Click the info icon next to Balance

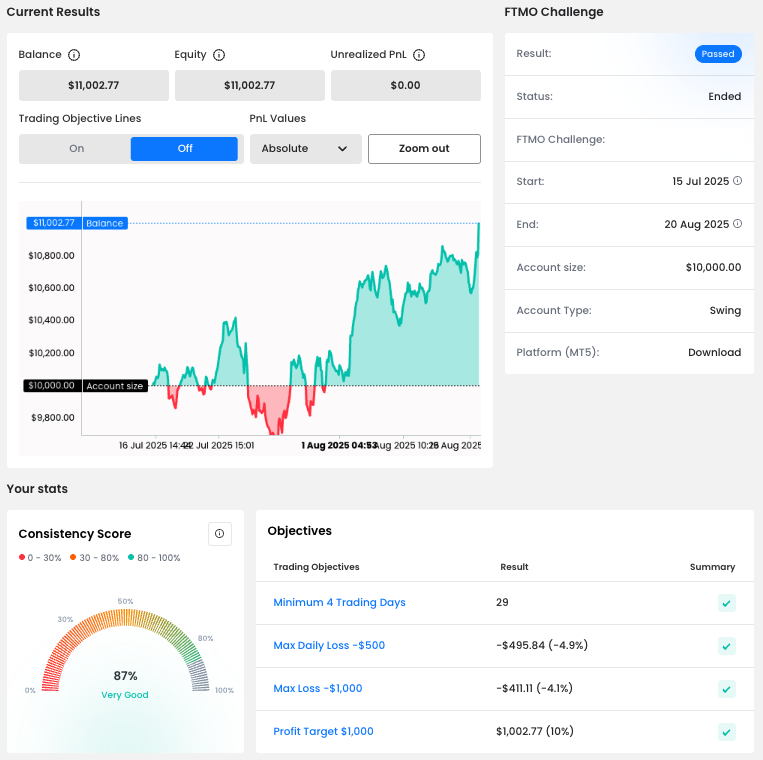click(x=74, y=55)
